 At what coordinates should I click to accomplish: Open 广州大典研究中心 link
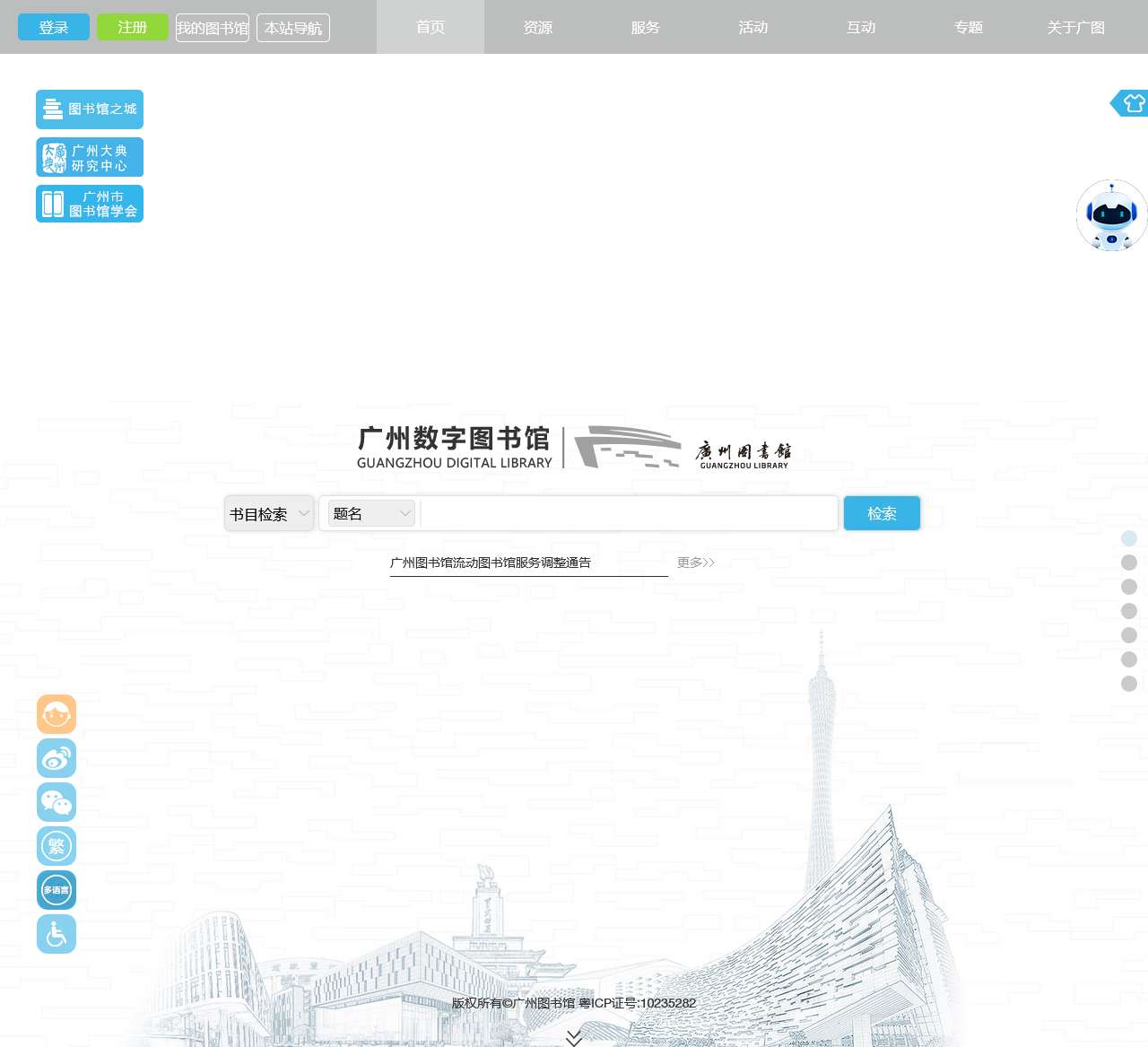coord(90,157)
